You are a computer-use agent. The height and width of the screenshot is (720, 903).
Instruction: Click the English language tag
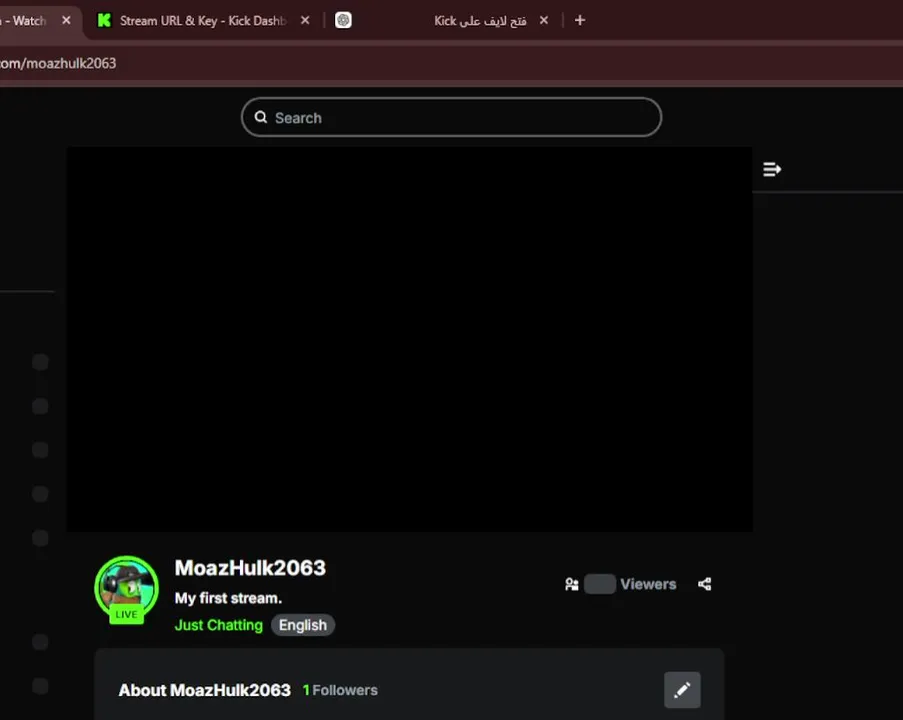[x=303, y=625]
